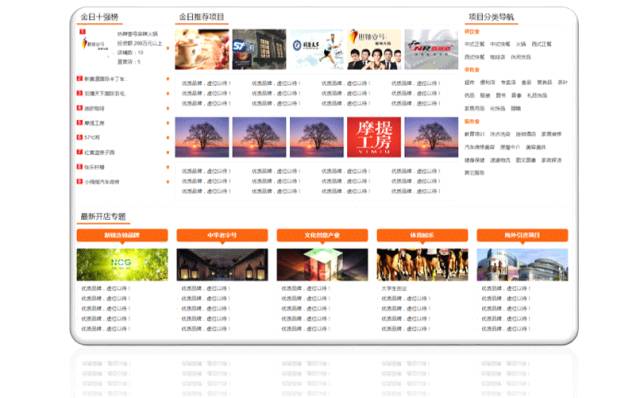Click the 项目分类导航 section heading

tap(491, 17)
